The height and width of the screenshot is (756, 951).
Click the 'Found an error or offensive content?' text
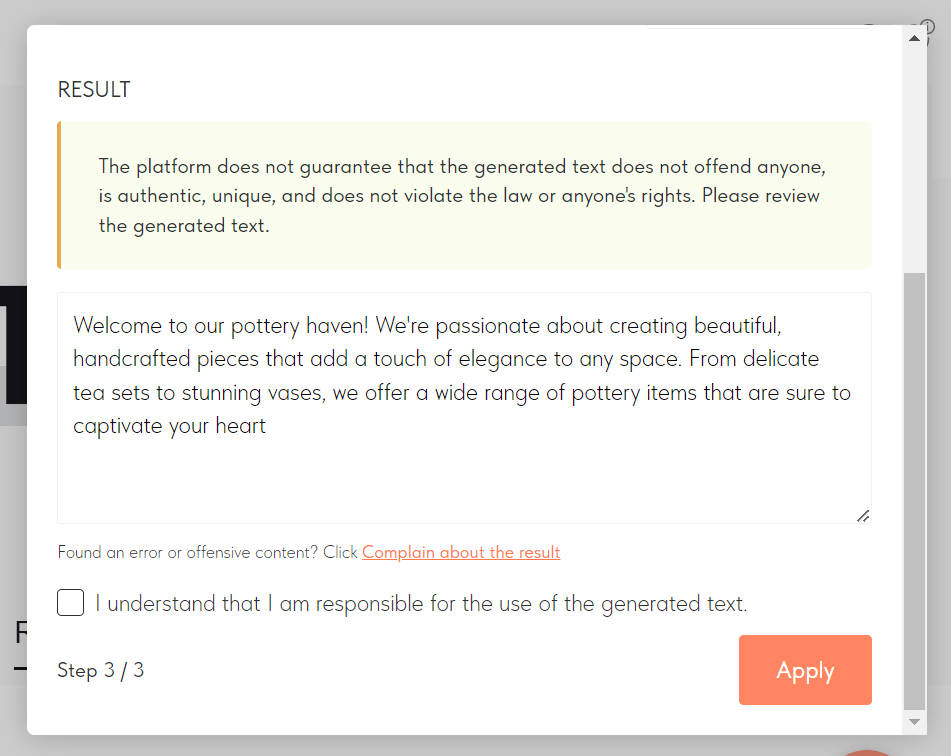click(187, 552)
